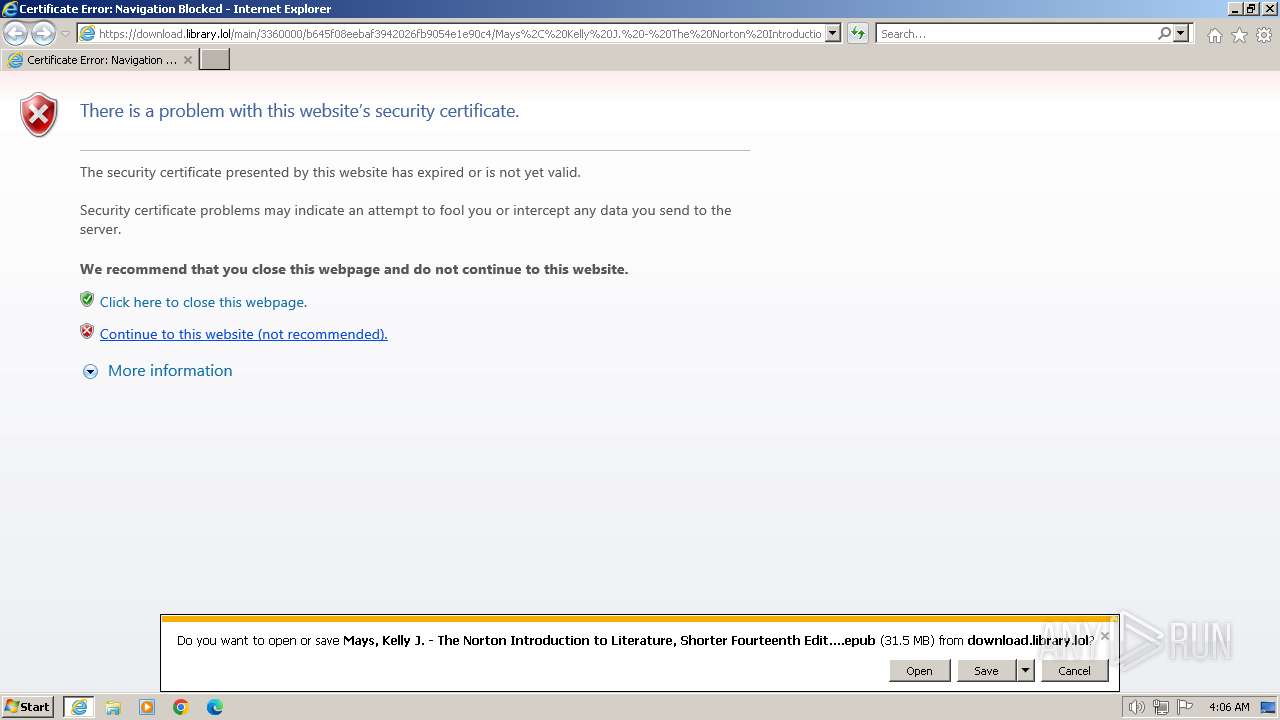The height and width of the screenshot is (720, 1280).
Task: Go back using the browser Back arrow
Action: point(16,33)
